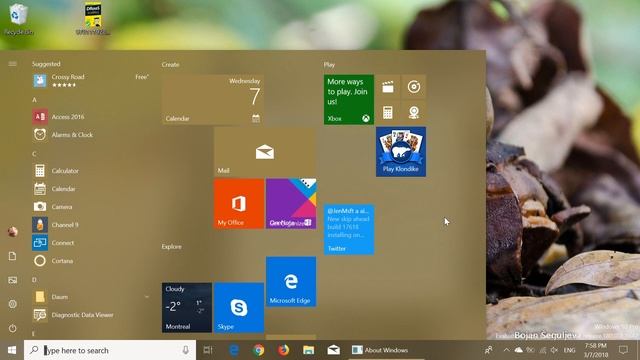Screen dimensions: 640x360
Task: Launch the Connect app
Action: click(x=91, y=242)
